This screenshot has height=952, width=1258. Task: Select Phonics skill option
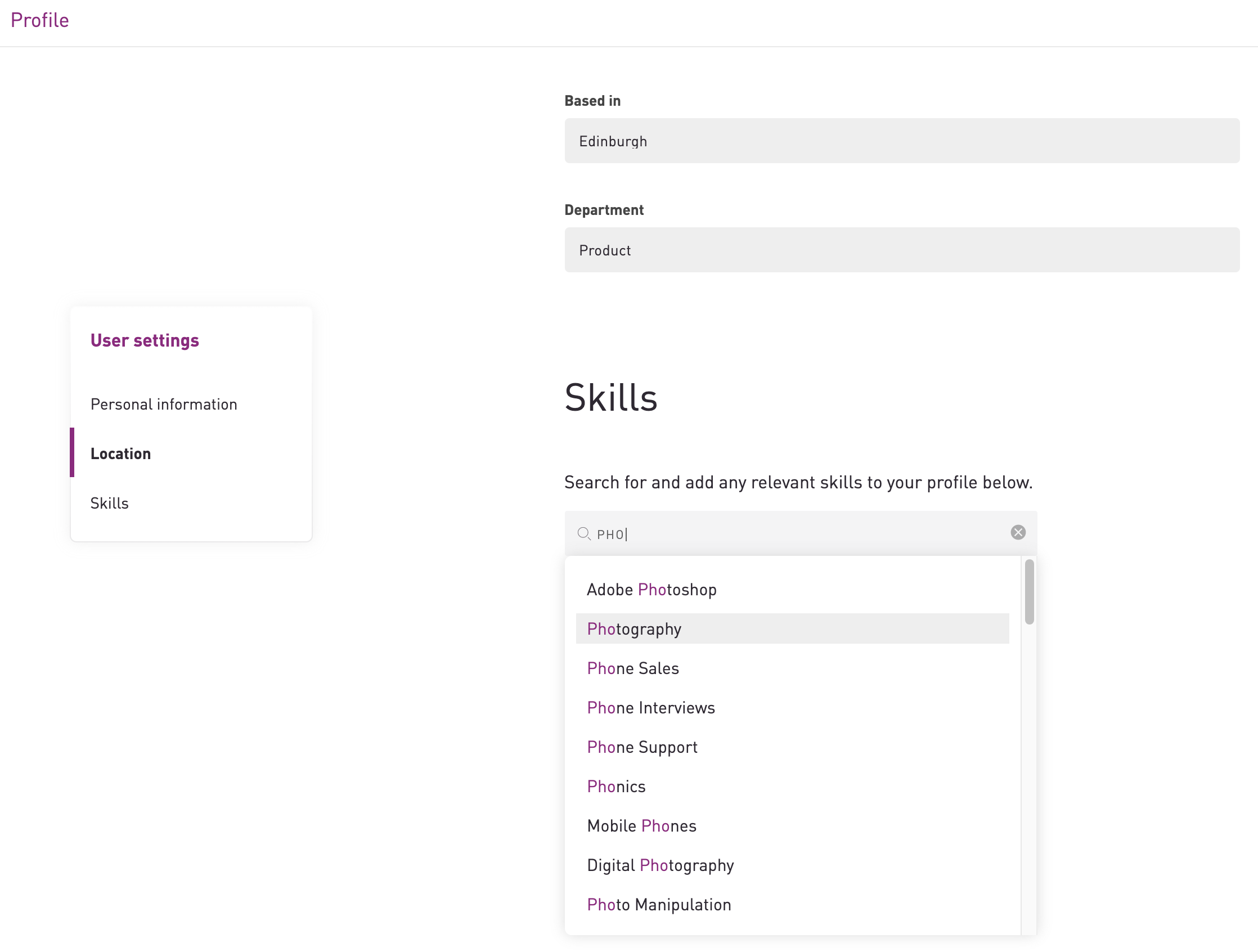point(616,787)
